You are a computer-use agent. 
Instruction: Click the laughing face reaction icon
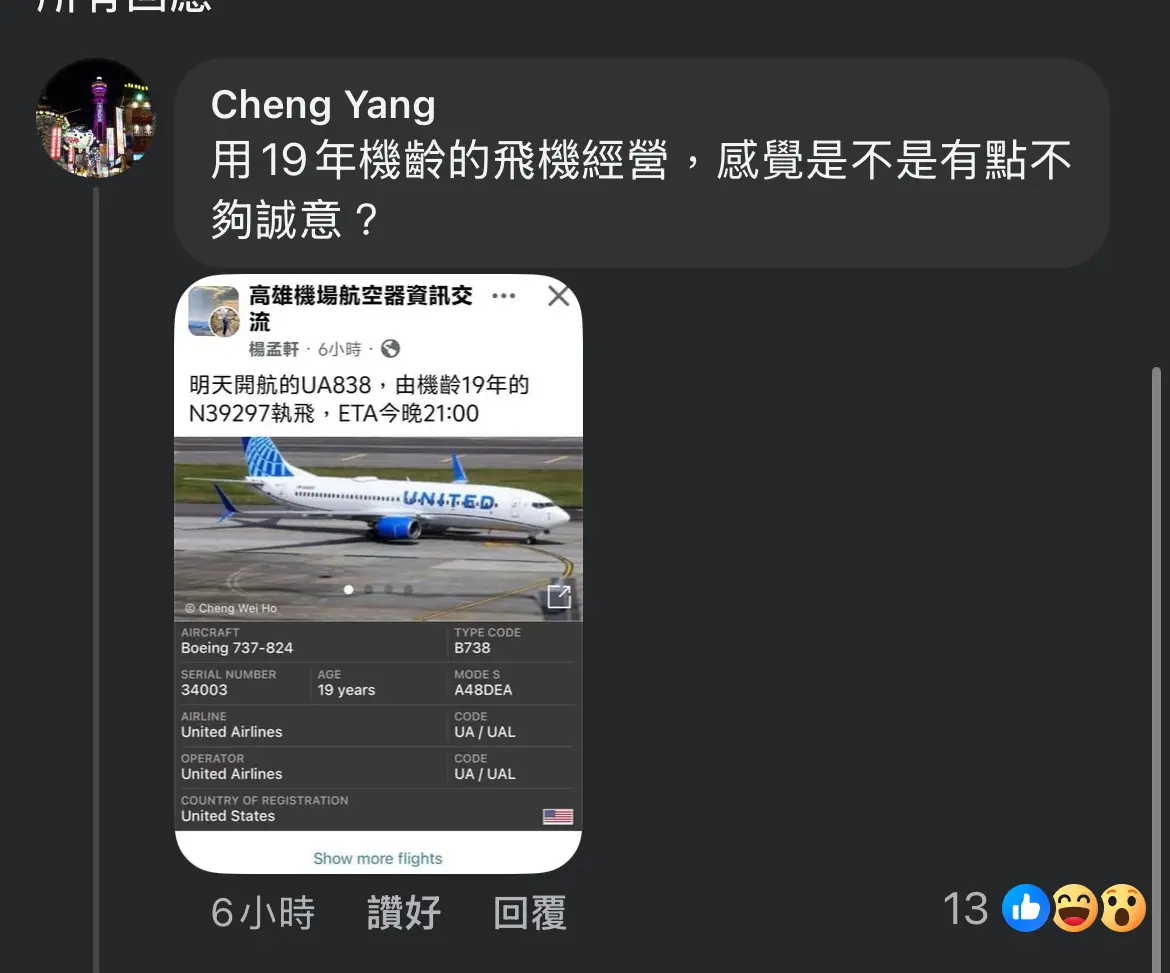click(1074, 908)
